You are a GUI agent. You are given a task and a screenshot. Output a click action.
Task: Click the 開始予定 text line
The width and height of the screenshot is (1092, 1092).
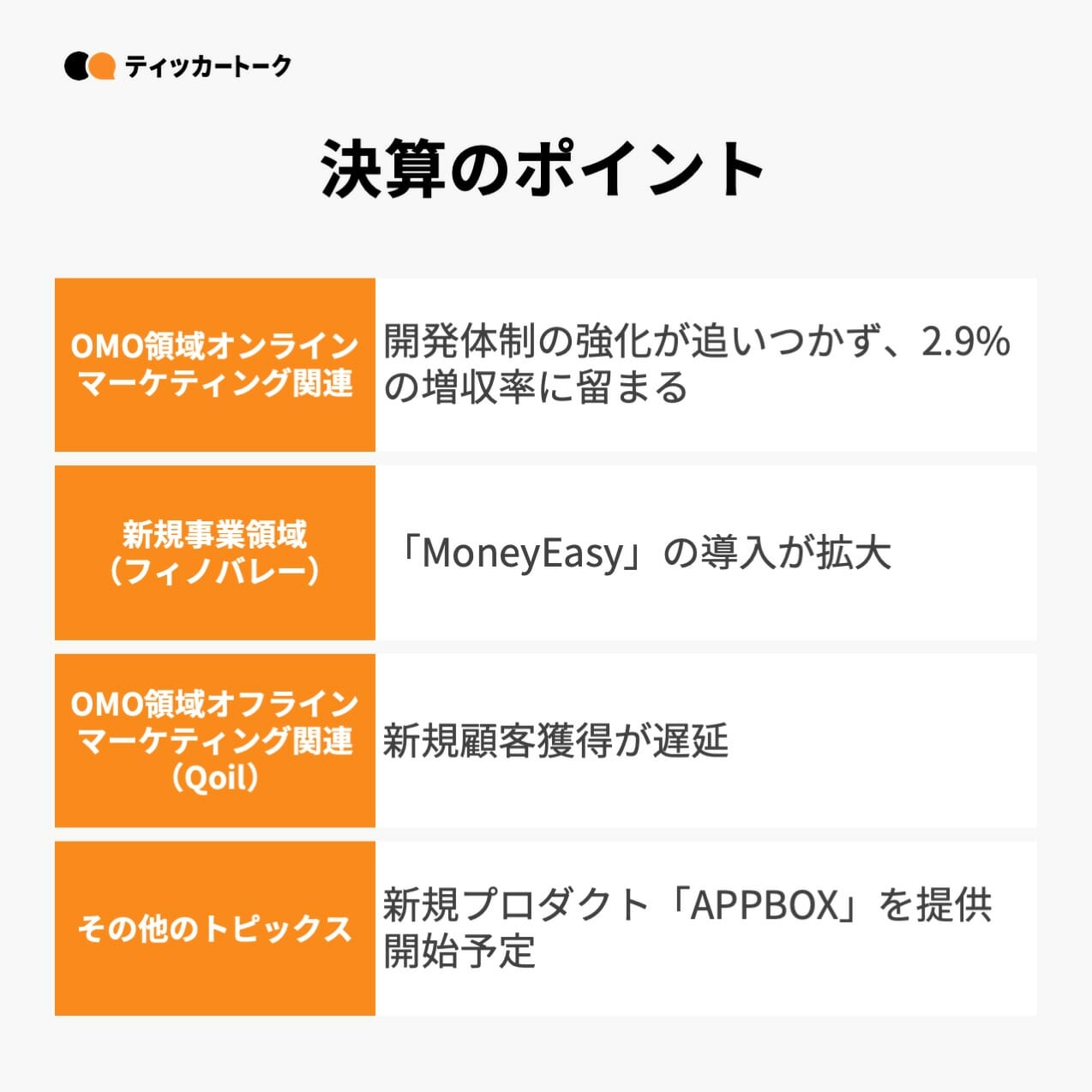(x=459, y=951)
